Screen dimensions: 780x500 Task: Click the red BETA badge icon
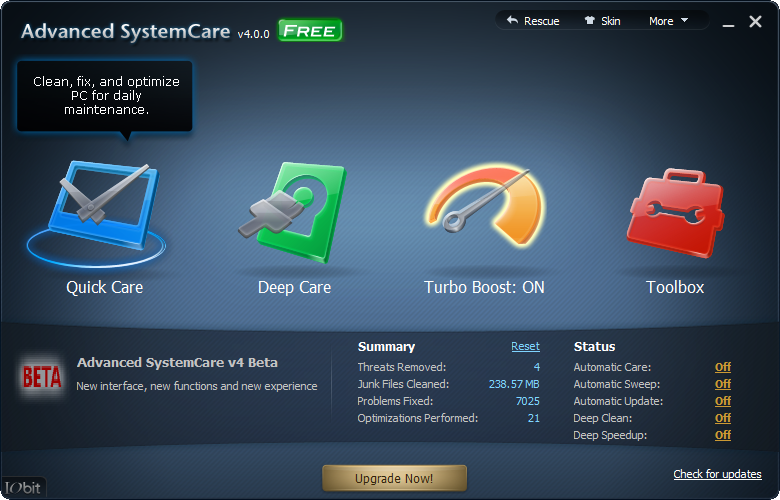(x=41, y=375)
